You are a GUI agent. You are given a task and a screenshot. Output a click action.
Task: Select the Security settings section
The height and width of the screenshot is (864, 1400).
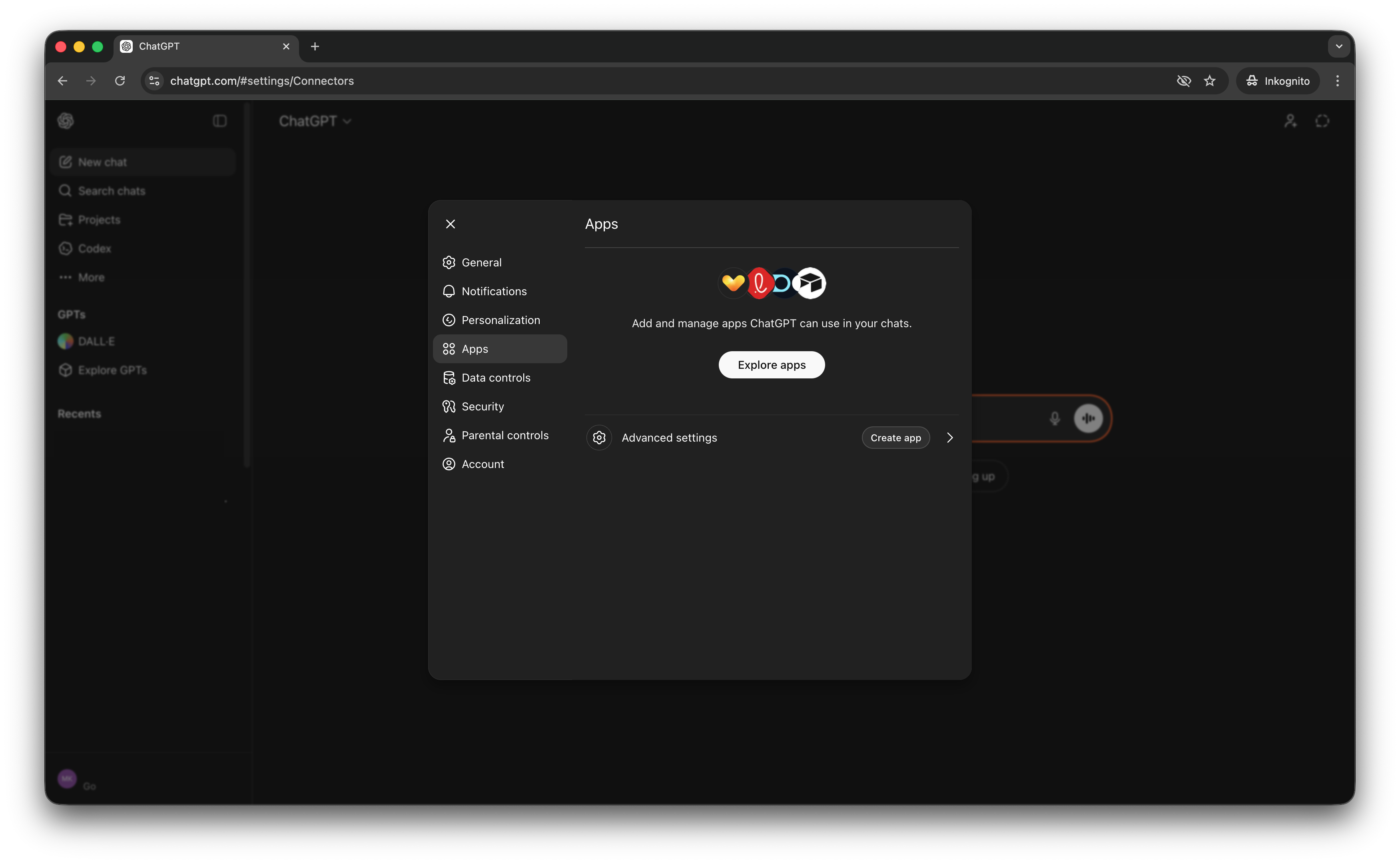click(x=483, y=406)
